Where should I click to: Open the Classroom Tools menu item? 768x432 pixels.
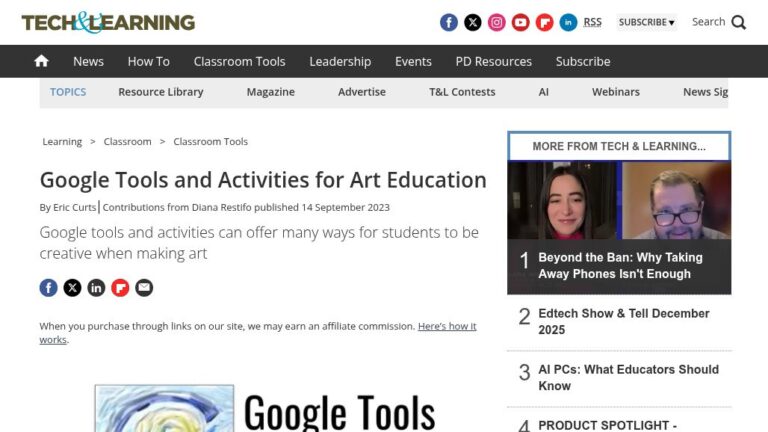click(x=240, y=61)
